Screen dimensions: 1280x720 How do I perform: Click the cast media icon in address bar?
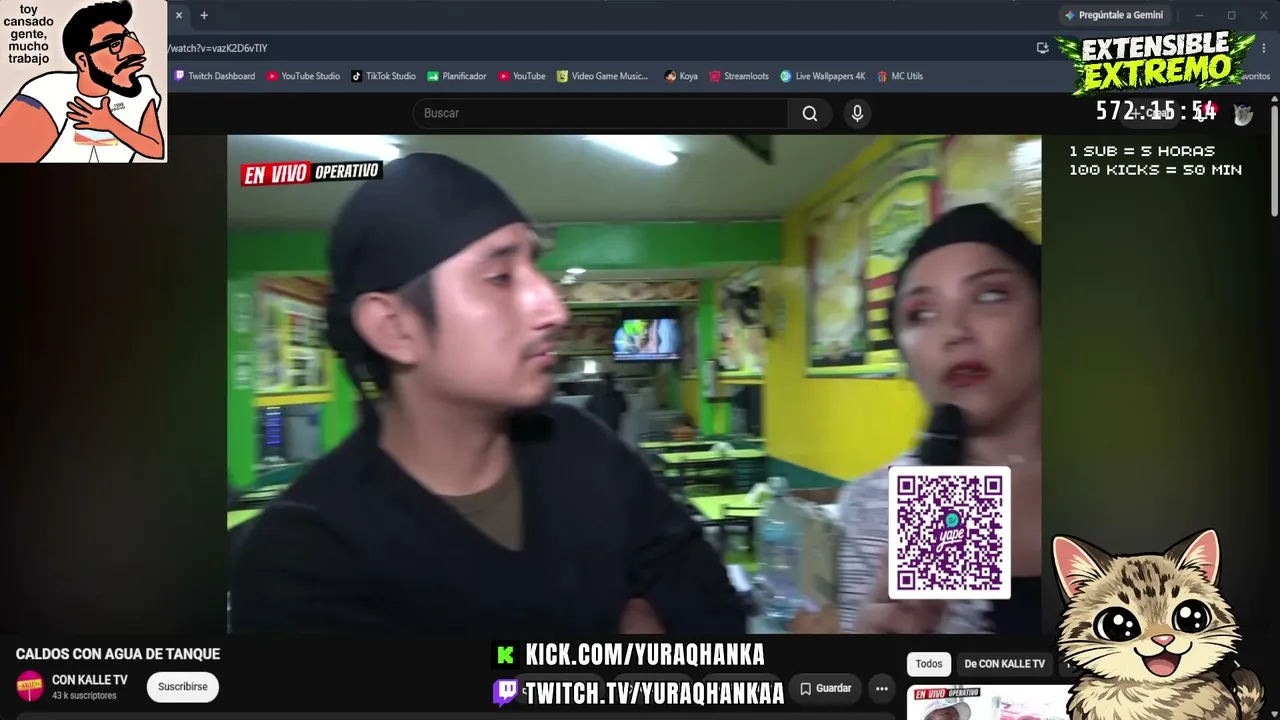(1043, 47)
